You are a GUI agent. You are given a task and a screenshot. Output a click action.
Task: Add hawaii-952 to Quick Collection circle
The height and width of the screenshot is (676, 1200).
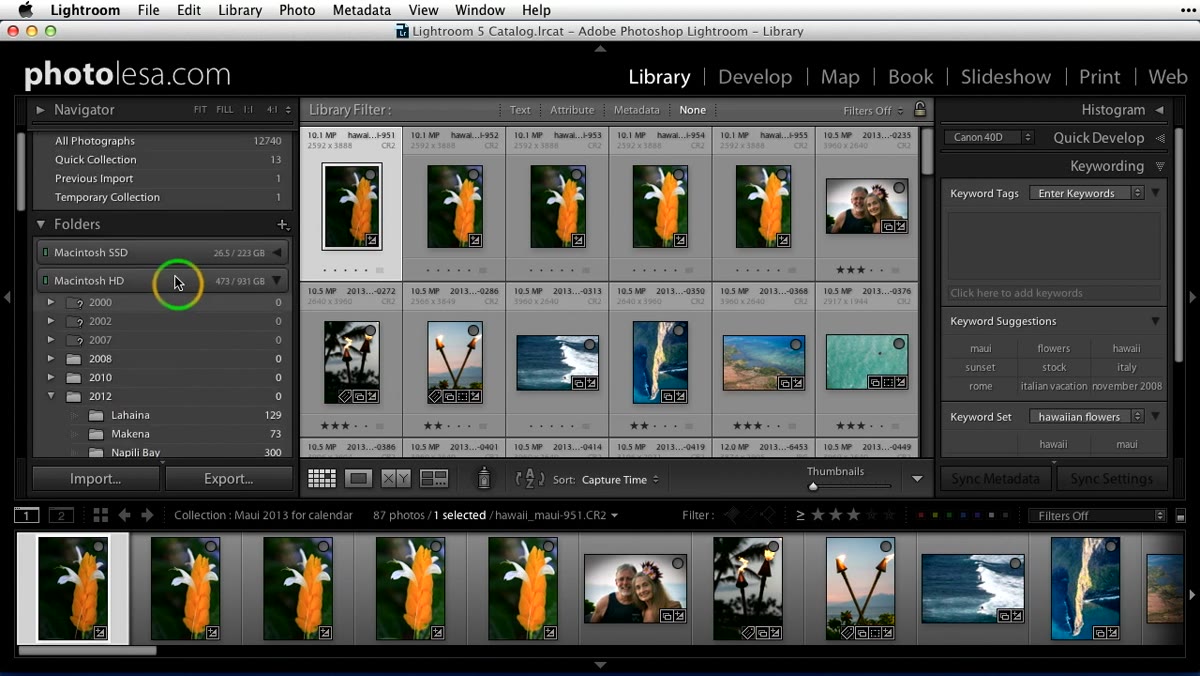coord(473,175)
